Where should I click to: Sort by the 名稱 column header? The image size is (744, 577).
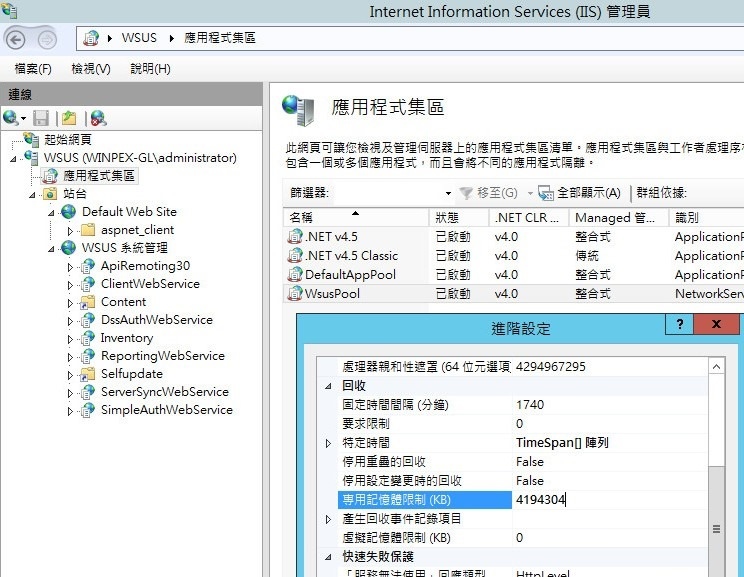click(356, 217)
